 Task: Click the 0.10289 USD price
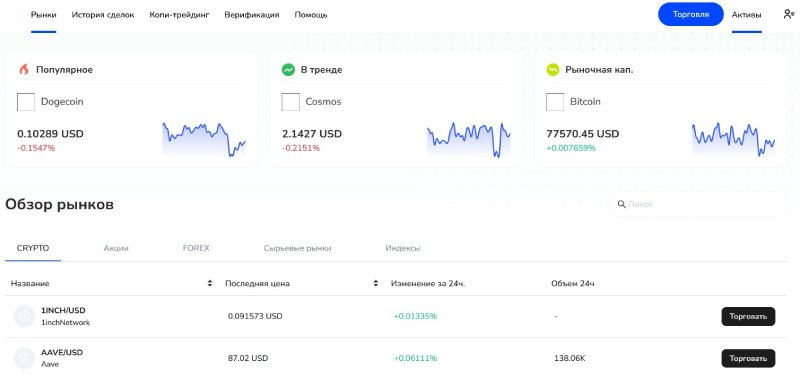point(51,134)
